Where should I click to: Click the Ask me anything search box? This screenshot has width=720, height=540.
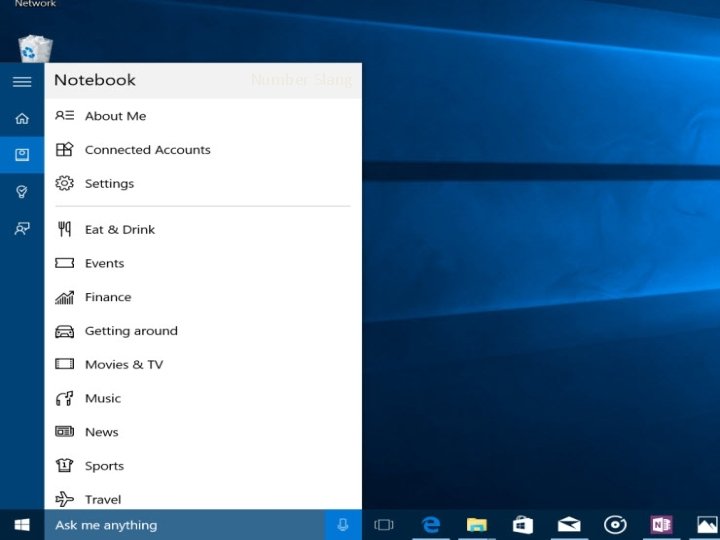tap(185, 525)
